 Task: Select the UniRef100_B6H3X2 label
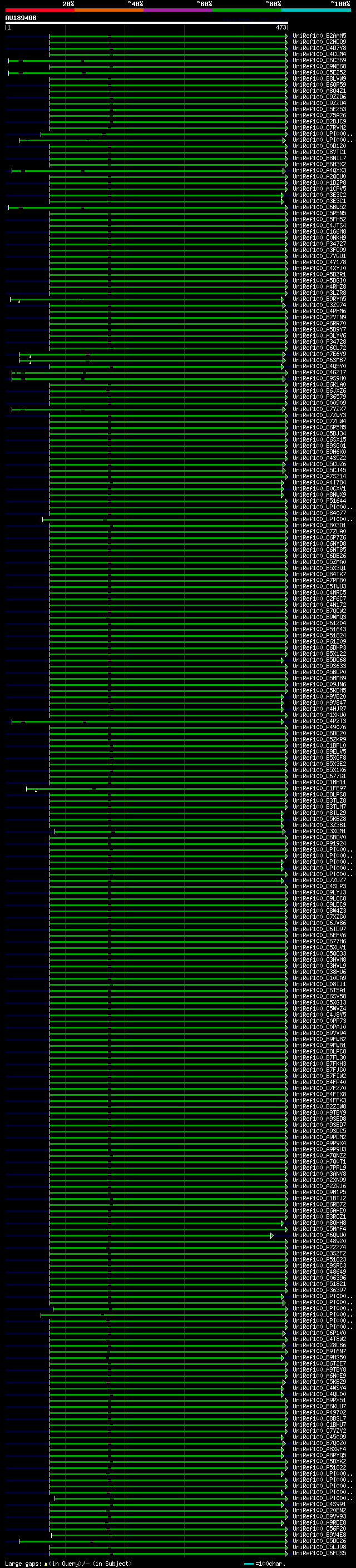[319, 164]
